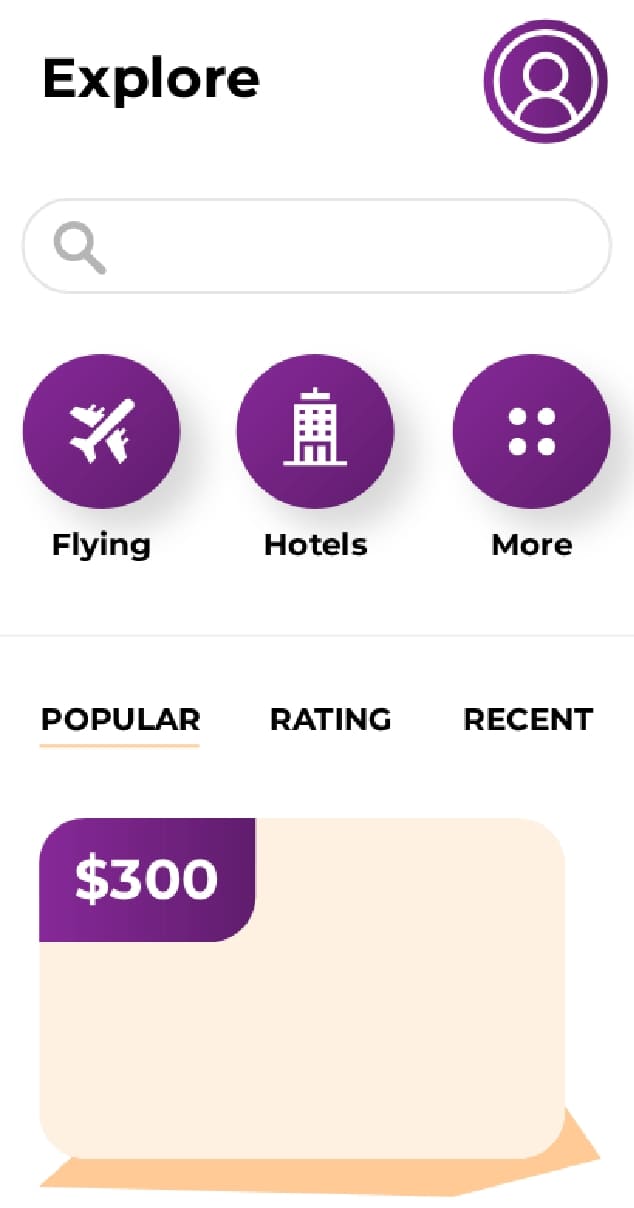Switch to the POPULAR tab

click(120, 719)
